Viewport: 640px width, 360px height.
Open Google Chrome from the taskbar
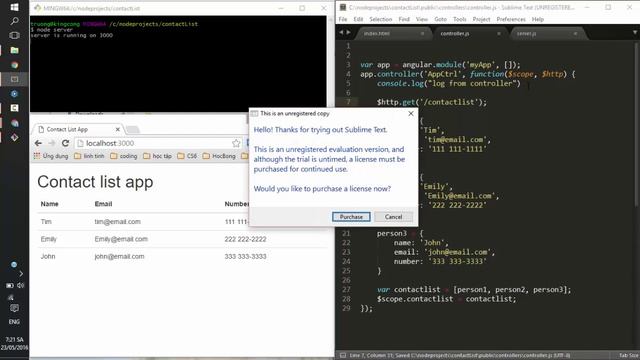coord(14,65)
